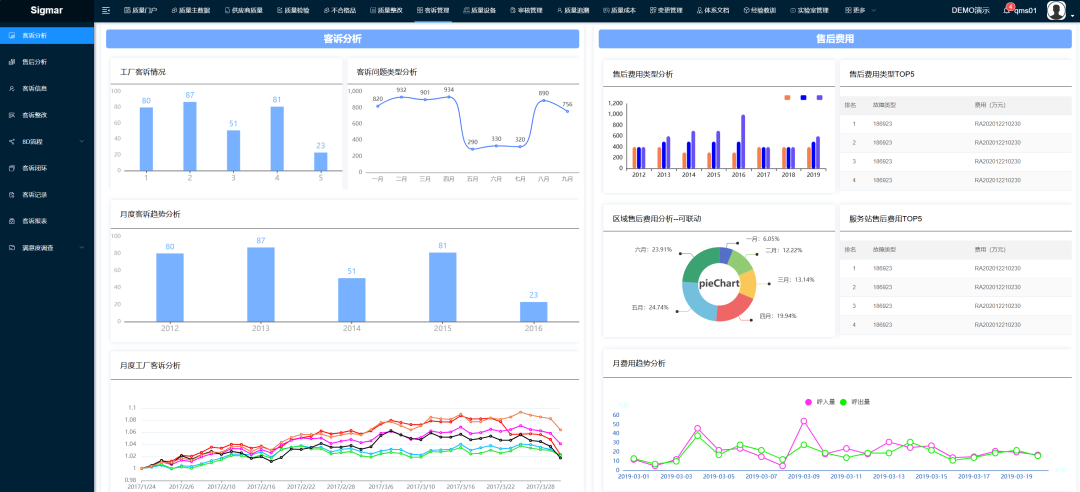Open notifications bell with red badge

pyautogui.click(x=1007, y=10)
